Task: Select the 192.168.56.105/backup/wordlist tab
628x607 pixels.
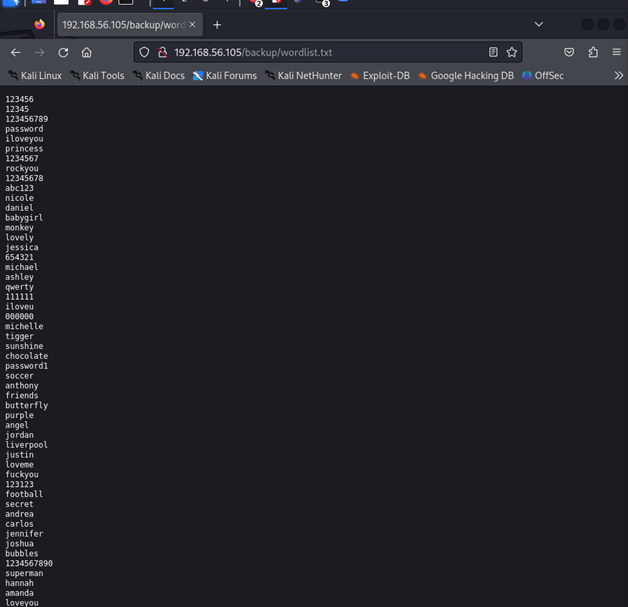Action: coord(120,24)
